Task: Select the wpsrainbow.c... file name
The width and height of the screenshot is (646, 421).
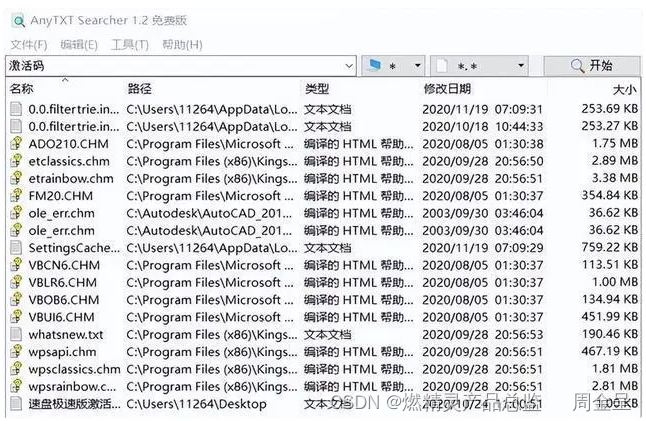Action: [x=73, y=386]
